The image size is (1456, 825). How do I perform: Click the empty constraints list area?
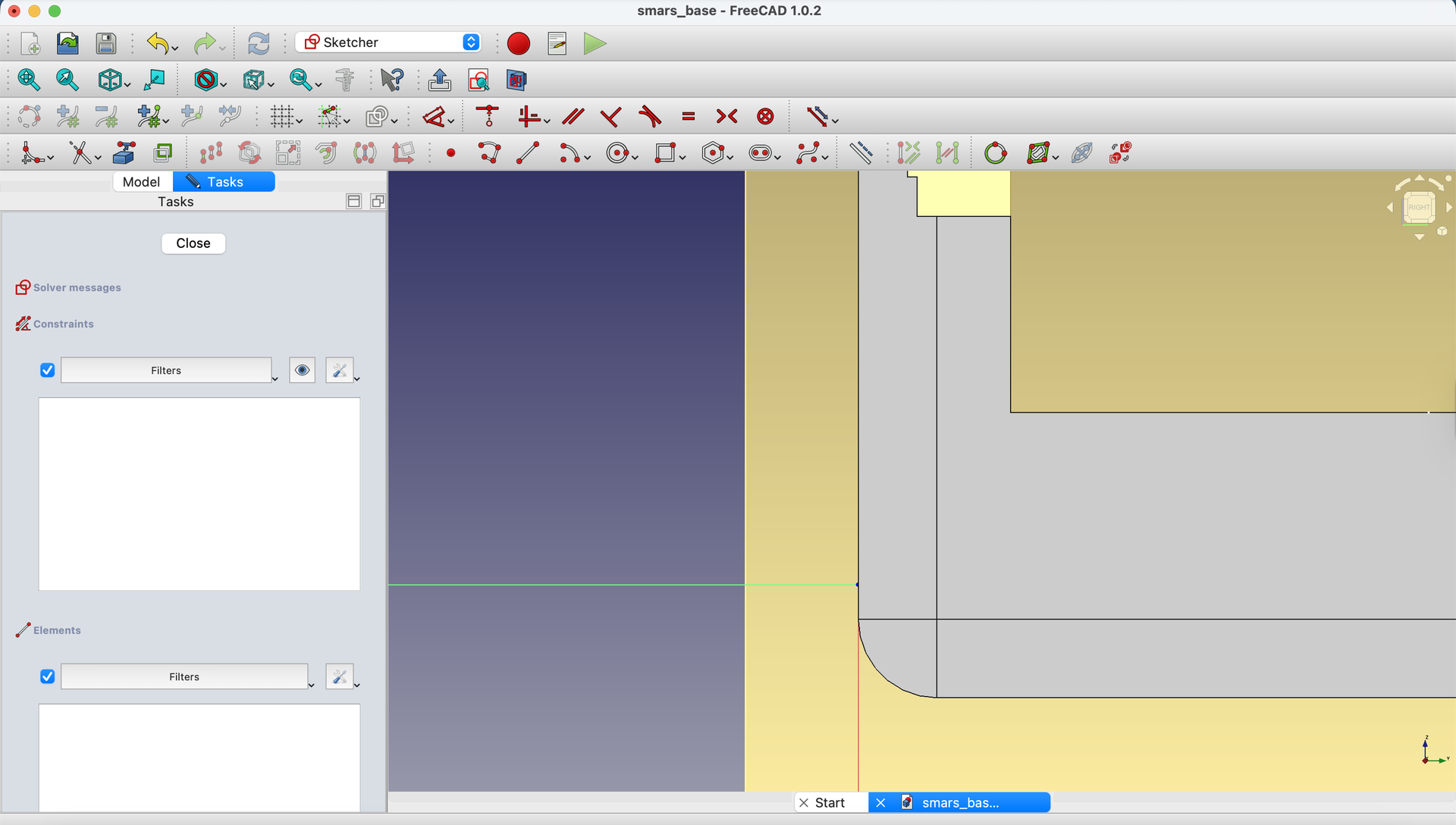pos(199,494)
